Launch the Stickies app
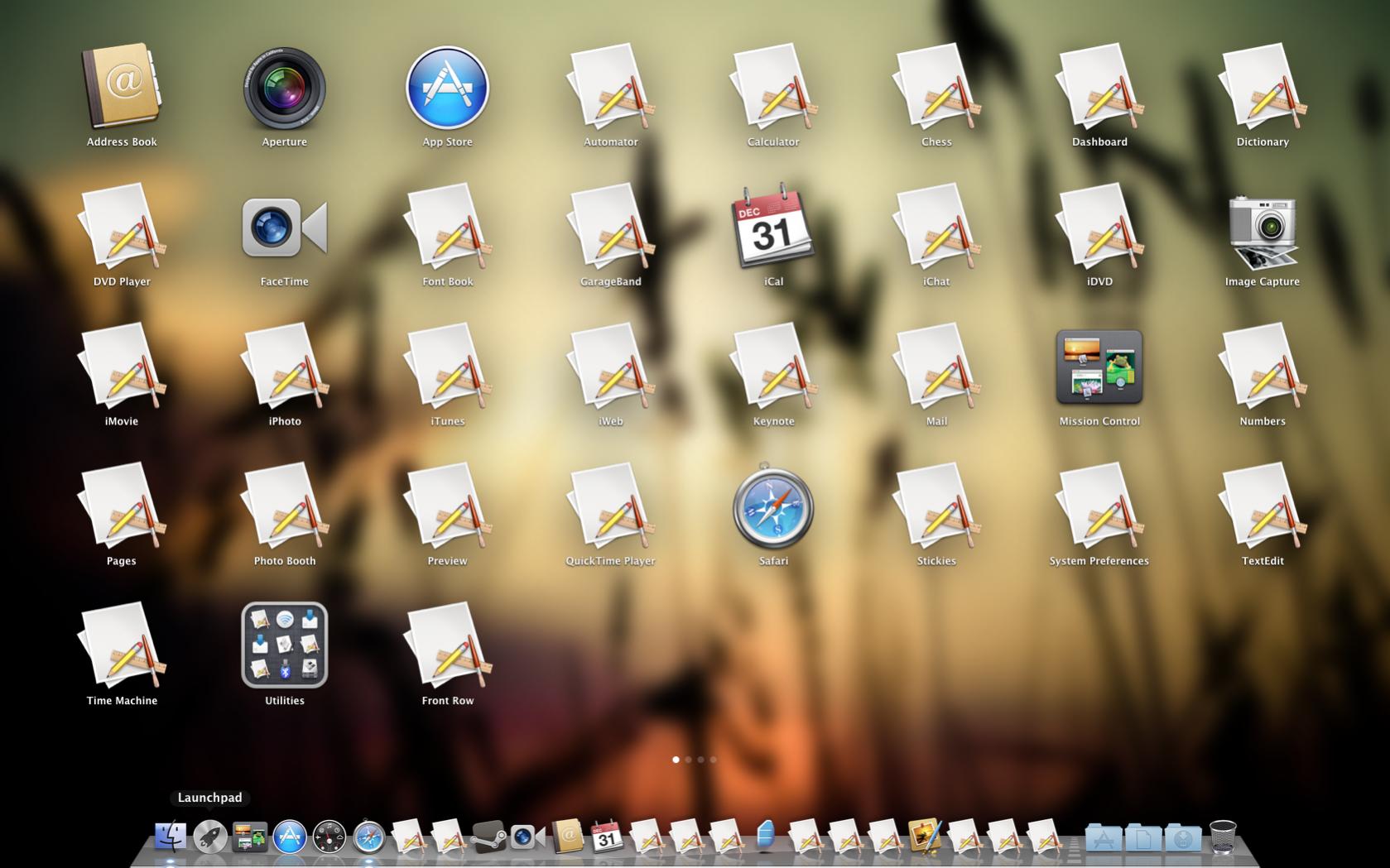Viewport: 1390px width, 868px height. 936,506
